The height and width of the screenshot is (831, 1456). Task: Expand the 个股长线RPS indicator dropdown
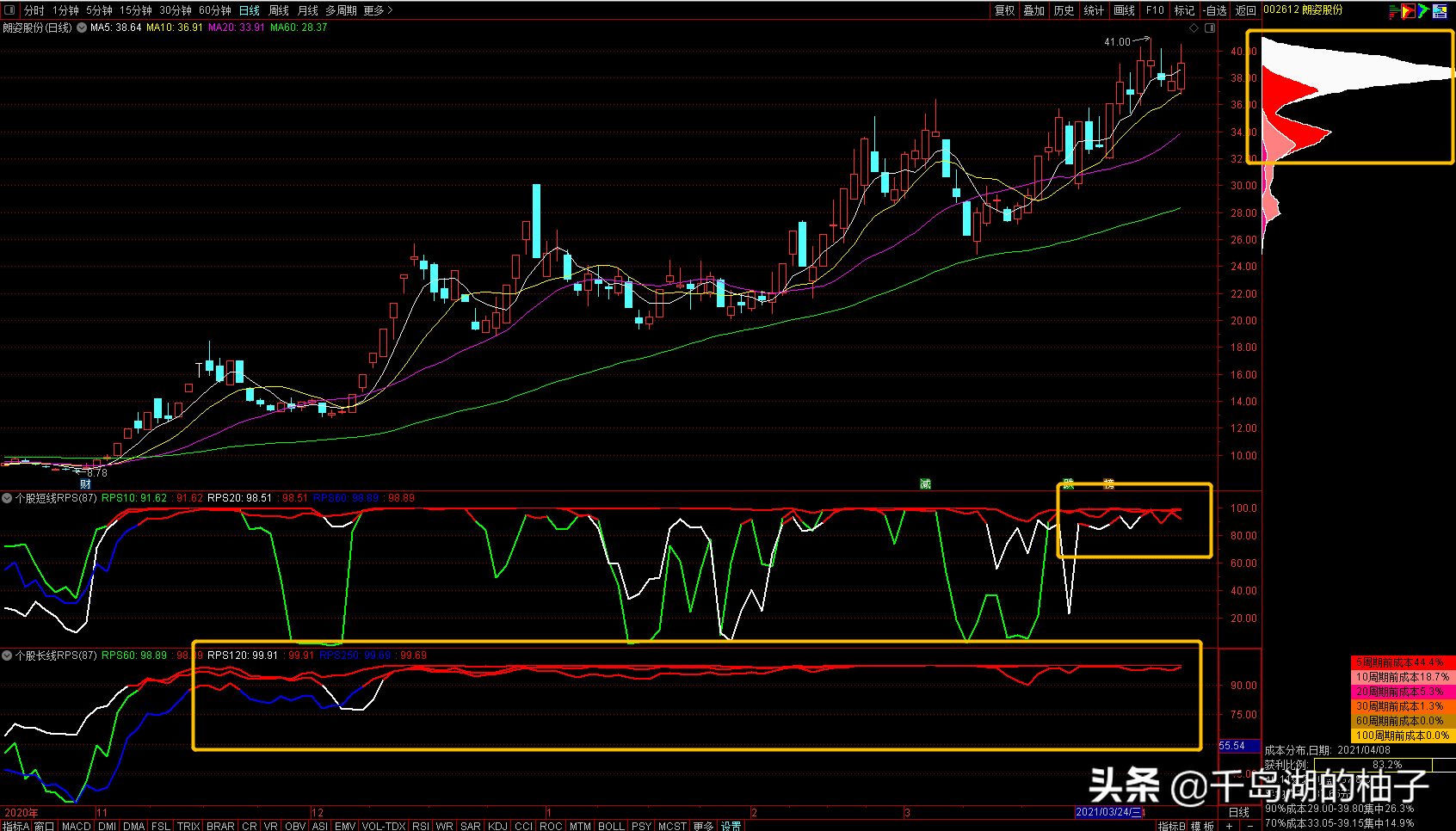(x=7, y=656)
